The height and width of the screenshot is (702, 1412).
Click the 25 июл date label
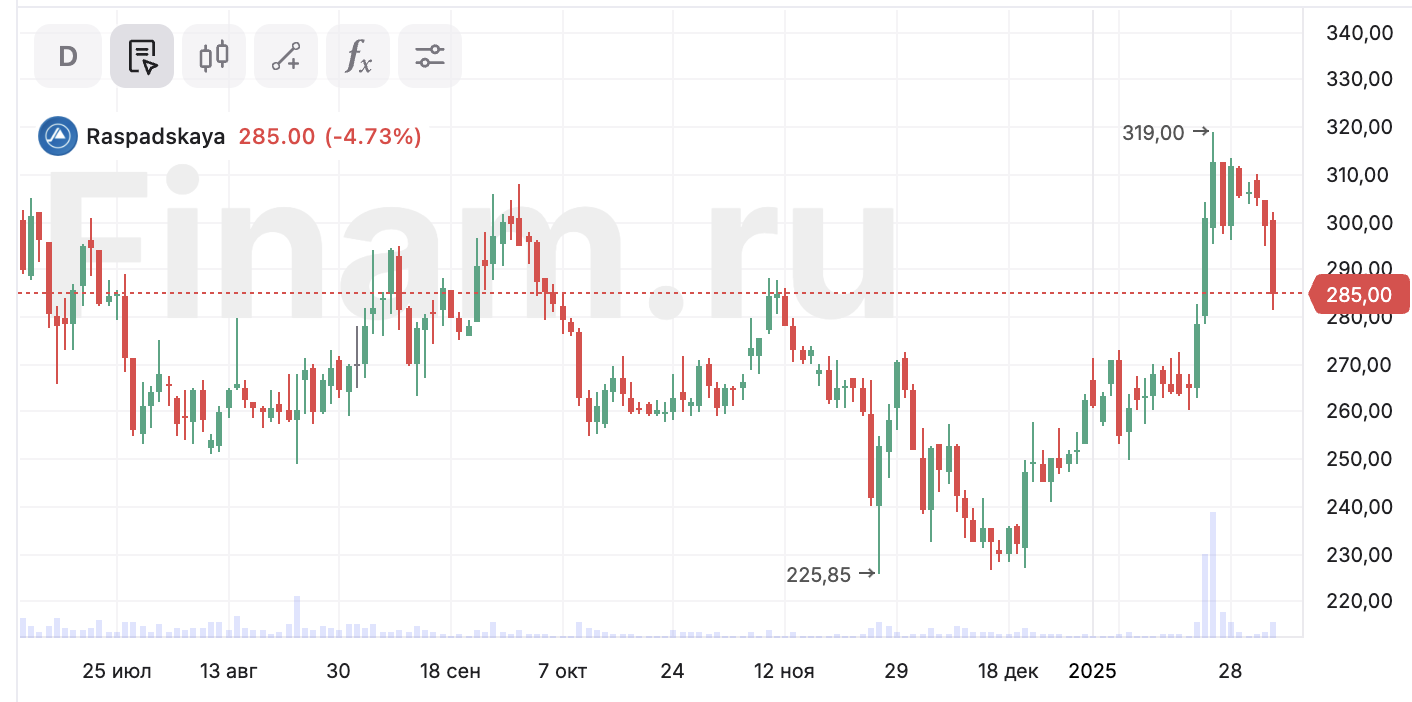[117, 671]
